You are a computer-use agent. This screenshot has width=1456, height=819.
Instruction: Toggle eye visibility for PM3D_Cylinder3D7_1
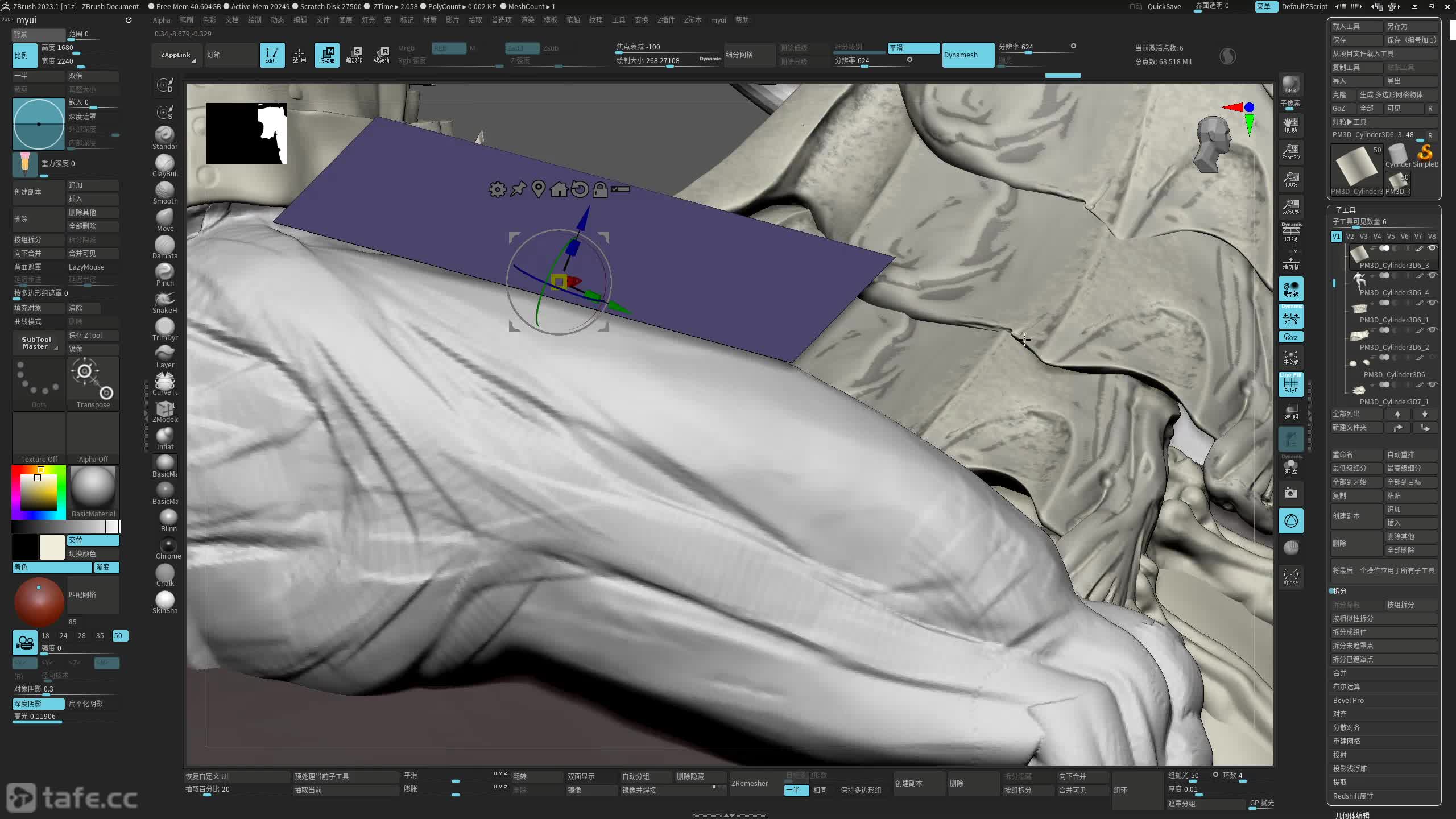click(1432, 385)
